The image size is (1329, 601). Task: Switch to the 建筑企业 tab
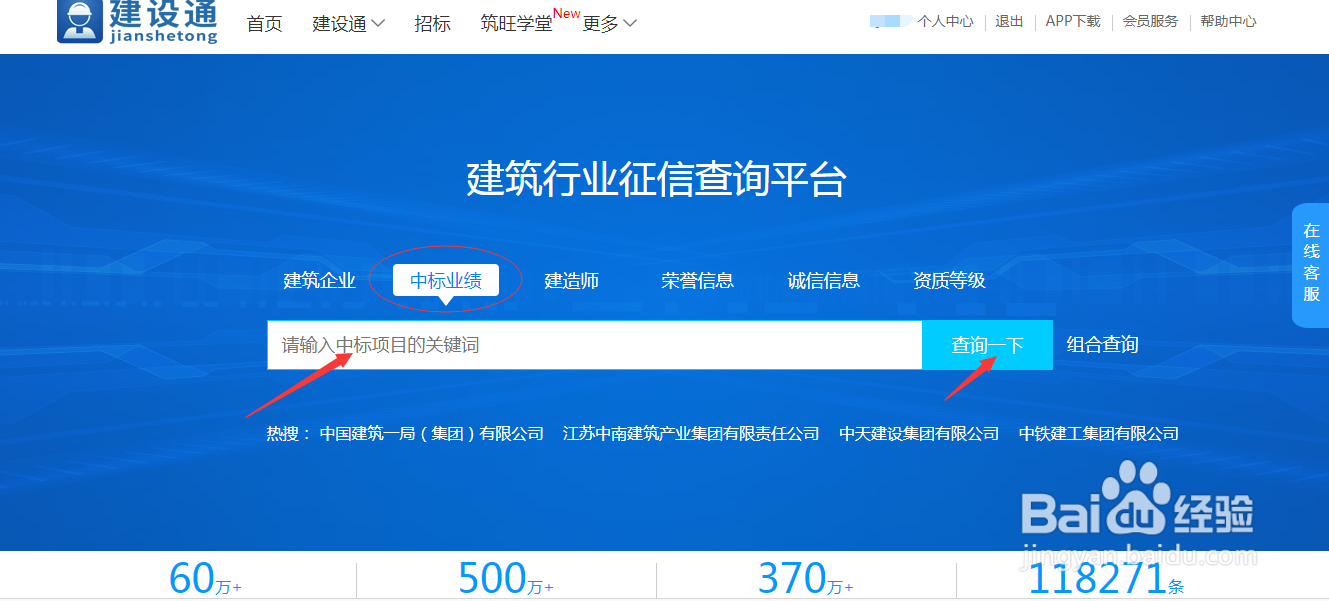pyautogui.click(x=319, y=281)
